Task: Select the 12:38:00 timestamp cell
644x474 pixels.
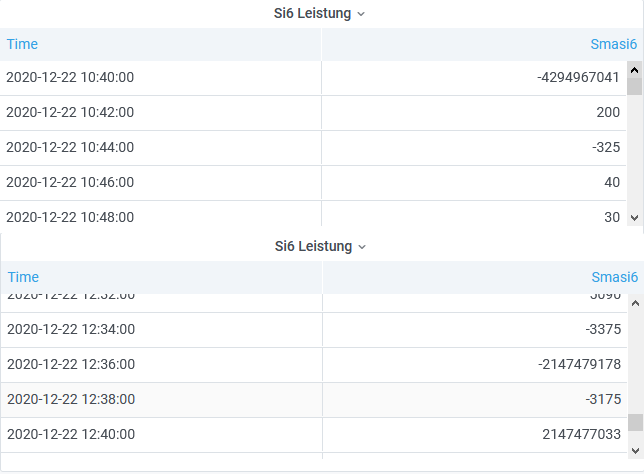Action: coord(70,400)
